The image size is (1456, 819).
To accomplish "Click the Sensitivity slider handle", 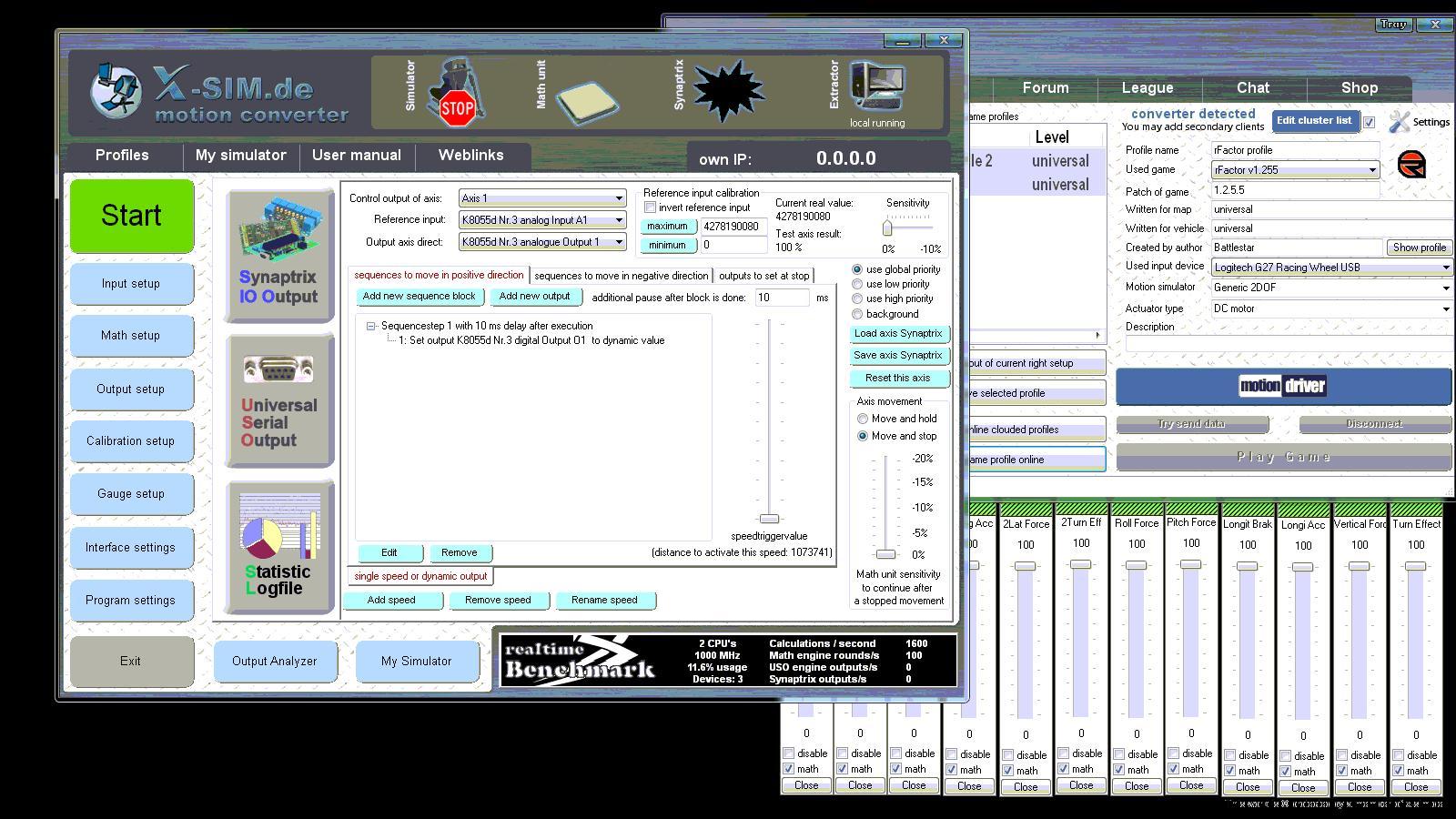I will pos(887,228).
